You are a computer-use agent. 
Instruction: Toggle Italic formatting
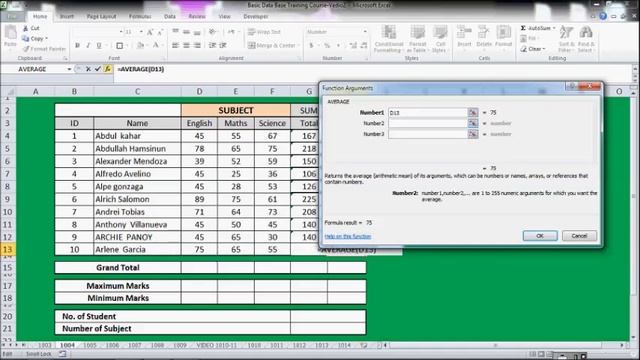point(88,45)
